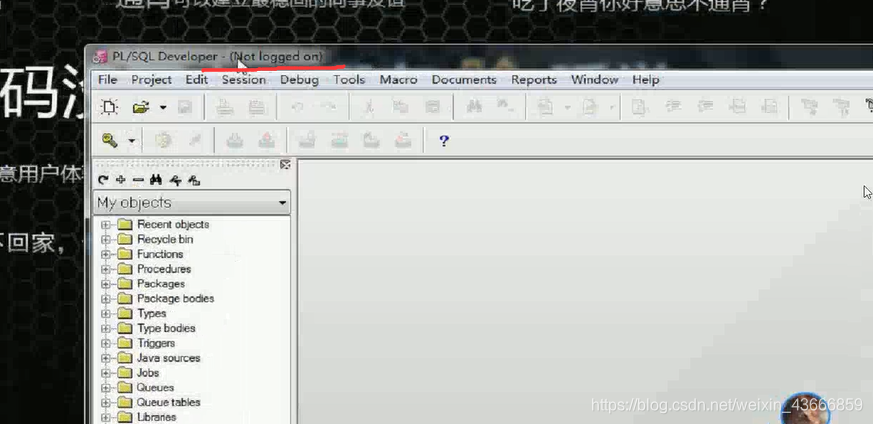Click the Save diskette toolbar icon
This screenshot has width=873, height=424.
(x=185, y=107)
